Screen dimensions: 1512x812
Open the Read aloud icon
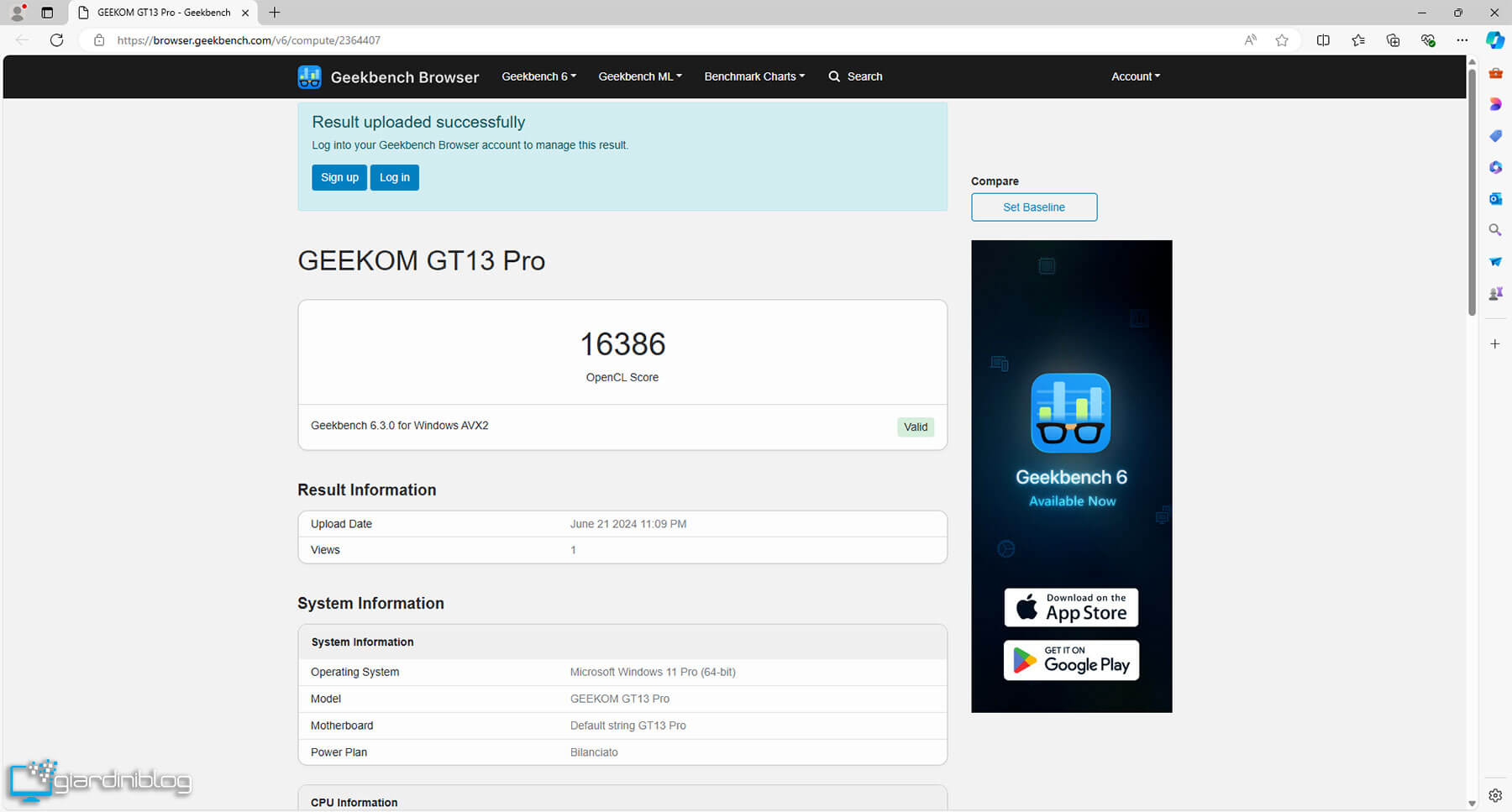coord(1251,40)
